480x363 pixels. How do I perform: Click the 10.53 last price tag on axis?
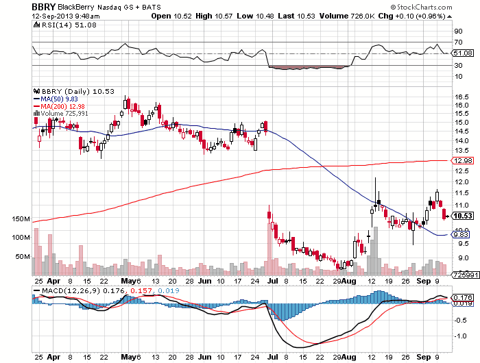coord(462,216)
